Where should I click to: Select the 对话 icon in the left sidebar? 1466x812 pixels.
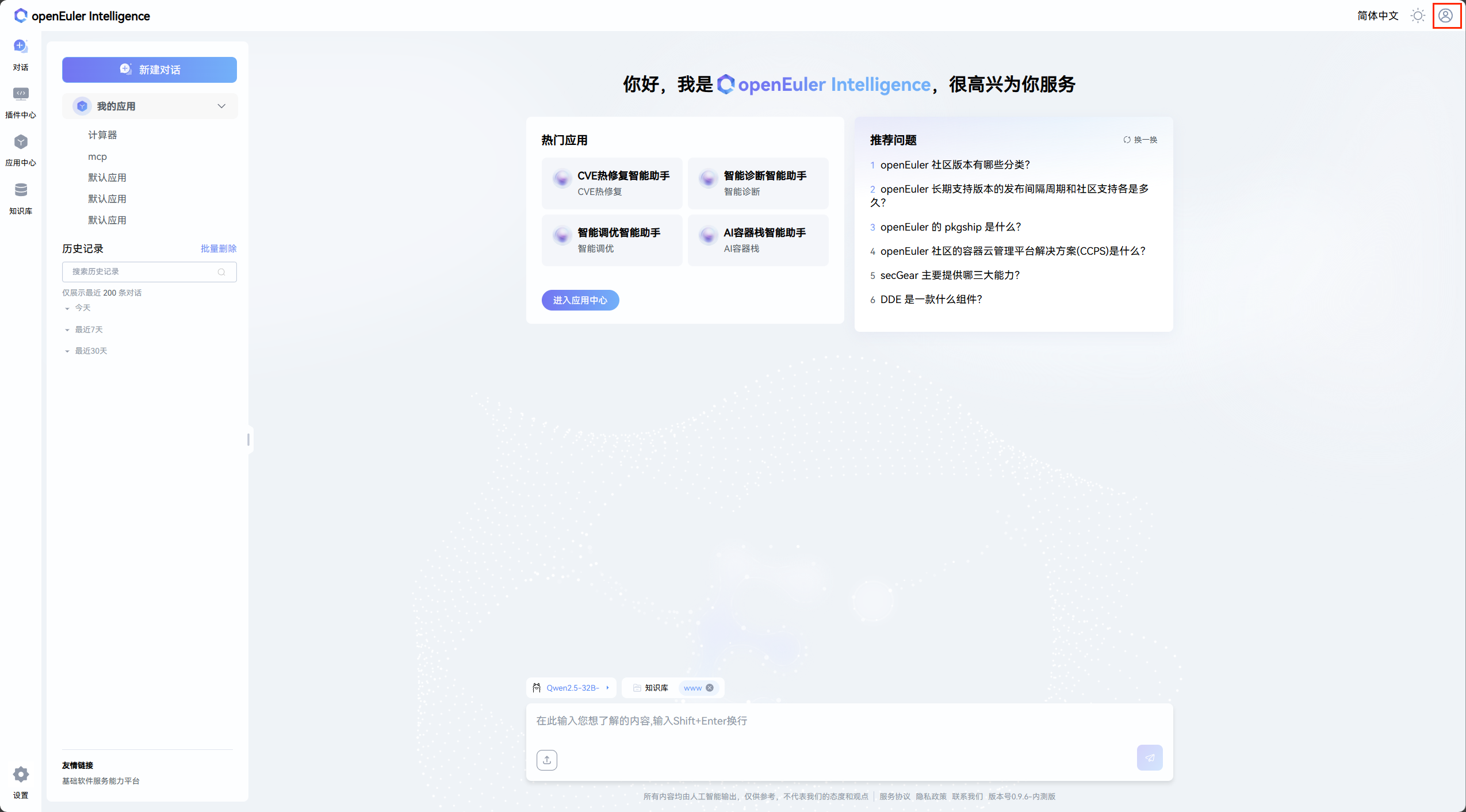click(21, 52)
